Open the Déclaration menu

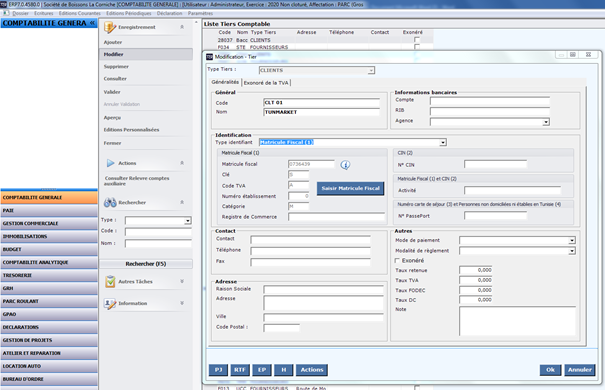169,13
